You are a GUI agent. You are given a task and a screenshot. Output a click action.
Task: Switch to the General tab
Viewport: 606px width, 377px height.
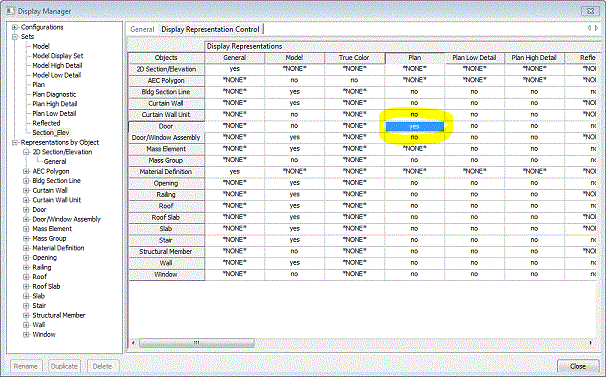coord(142,29)
